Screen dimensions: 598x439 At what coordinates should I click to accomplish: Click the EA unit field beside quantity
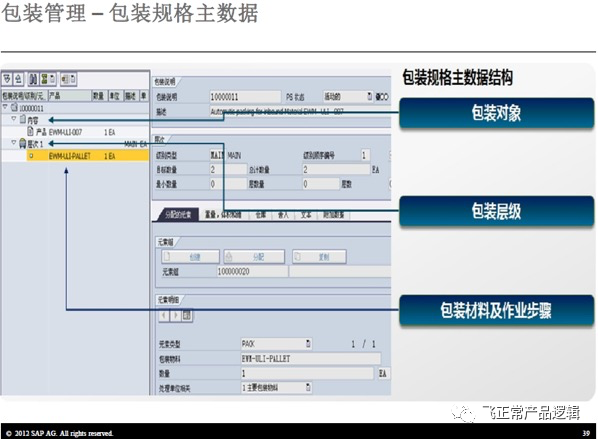(x=383, y=373)
